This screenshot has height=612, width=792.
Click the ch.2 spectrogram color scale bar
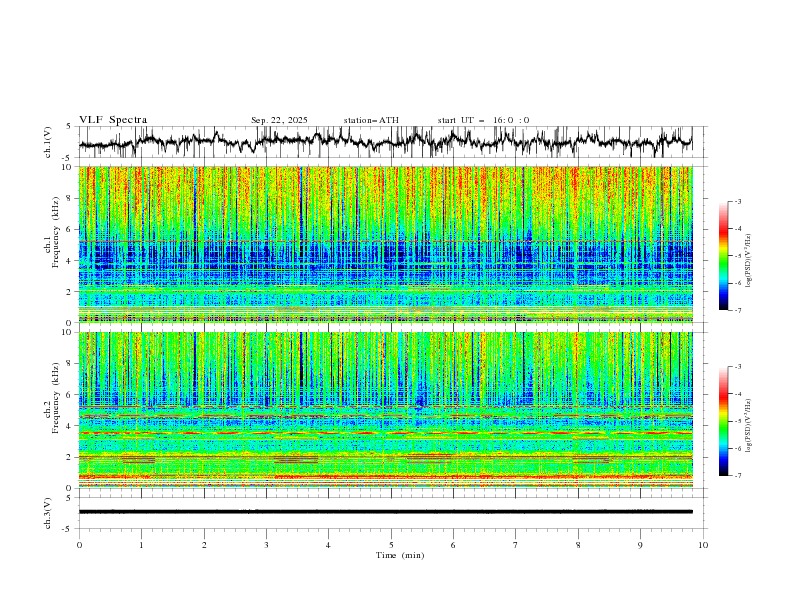pyautogui.click(x=724, y=421)
